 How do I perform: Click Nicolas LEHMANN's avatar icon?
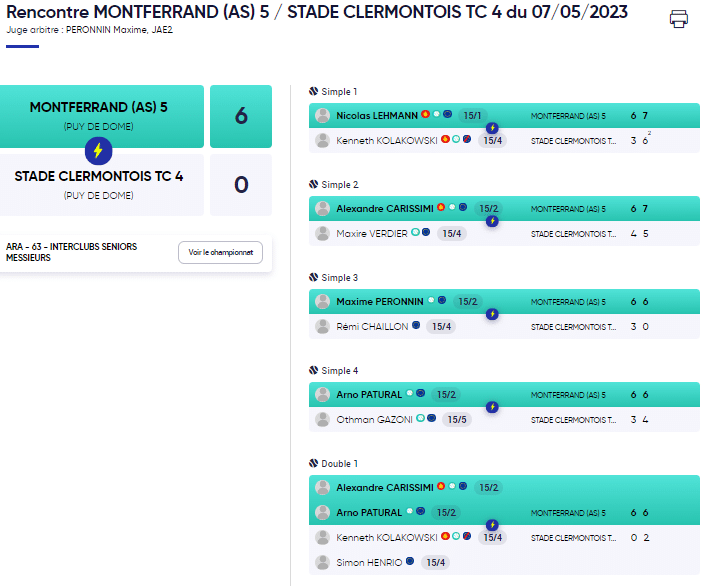[x=322, y=116]
